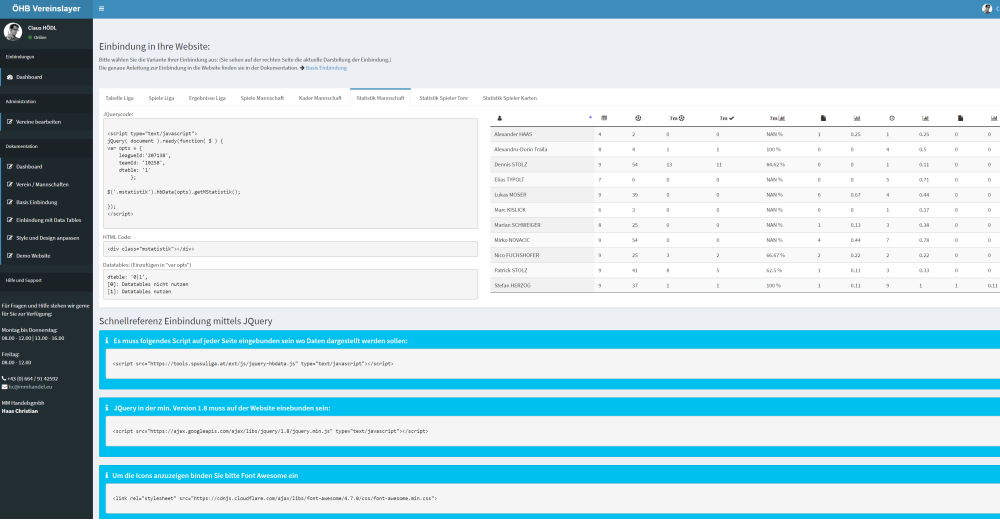Select the Marian SCHWEIGER row name
This screenshot has height=519, width=1000.
517,225
